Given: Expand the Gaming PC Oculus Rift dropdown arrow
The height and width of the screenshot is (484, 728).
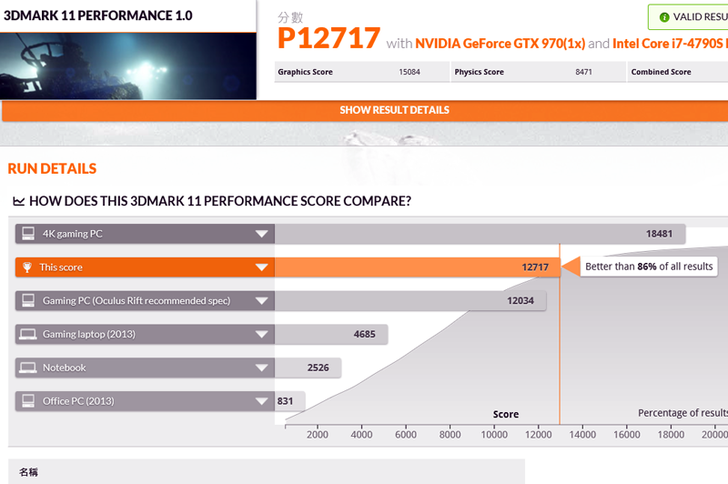Looking at the screenshot, I should [x=261, y=301].
